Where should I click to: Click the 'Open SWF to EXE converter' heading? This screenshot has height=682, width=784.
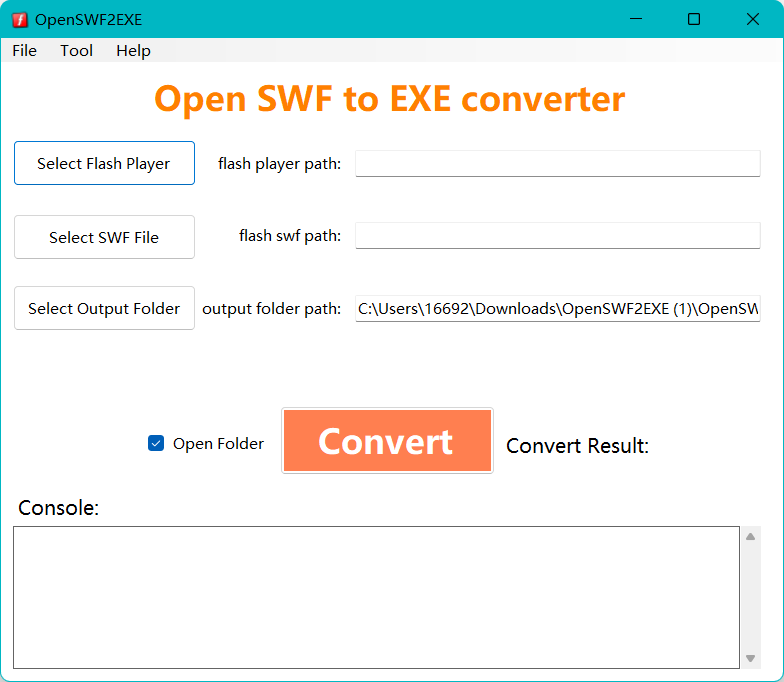pyautogui.click(x=390, y=99)
